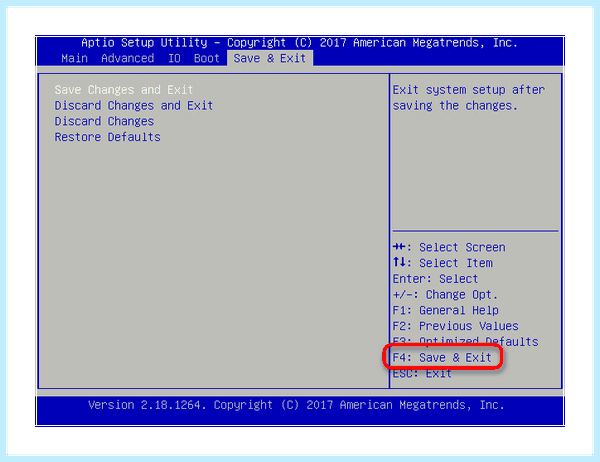Viewport: 600px width, 462px height.
Task: Click the Version 2.18.1264 footer text
Action: 297,405
